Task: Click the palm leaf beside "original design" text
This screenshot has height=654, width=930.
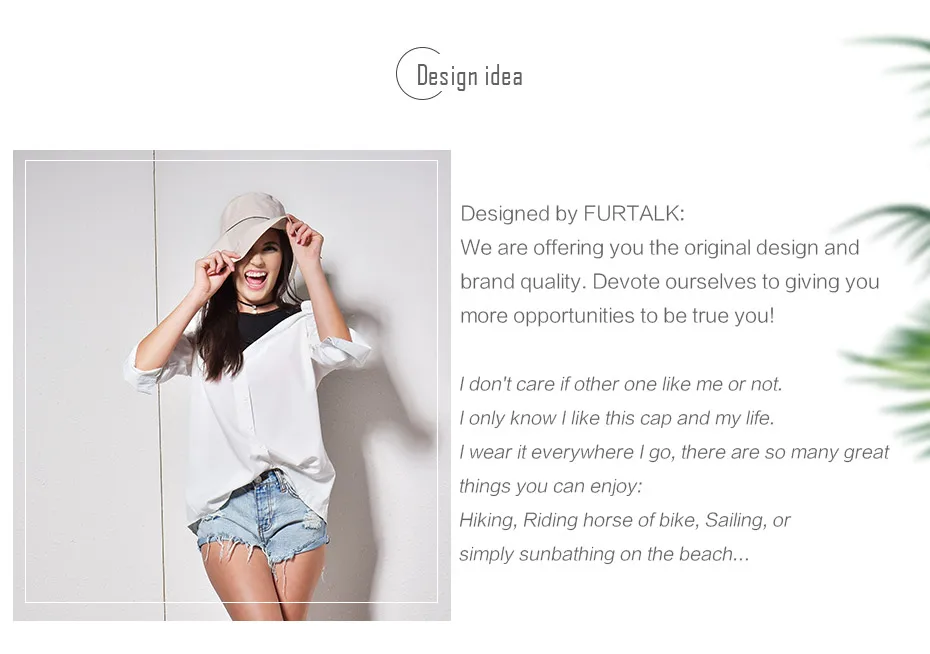Action: point(888,231)
